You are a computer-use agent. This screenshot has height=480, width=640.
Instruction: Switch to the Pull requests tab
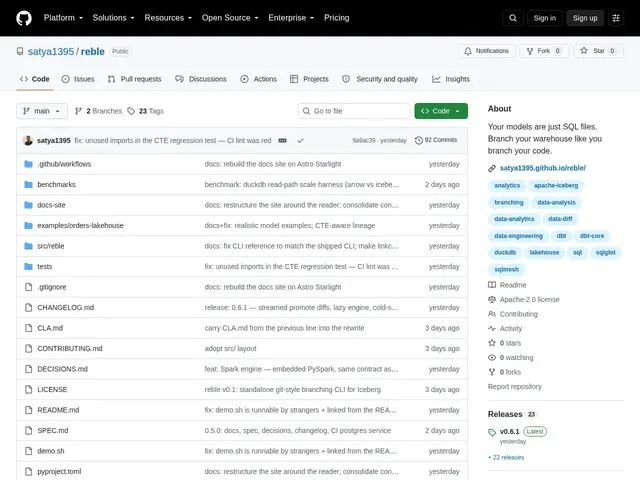(134, 79)
